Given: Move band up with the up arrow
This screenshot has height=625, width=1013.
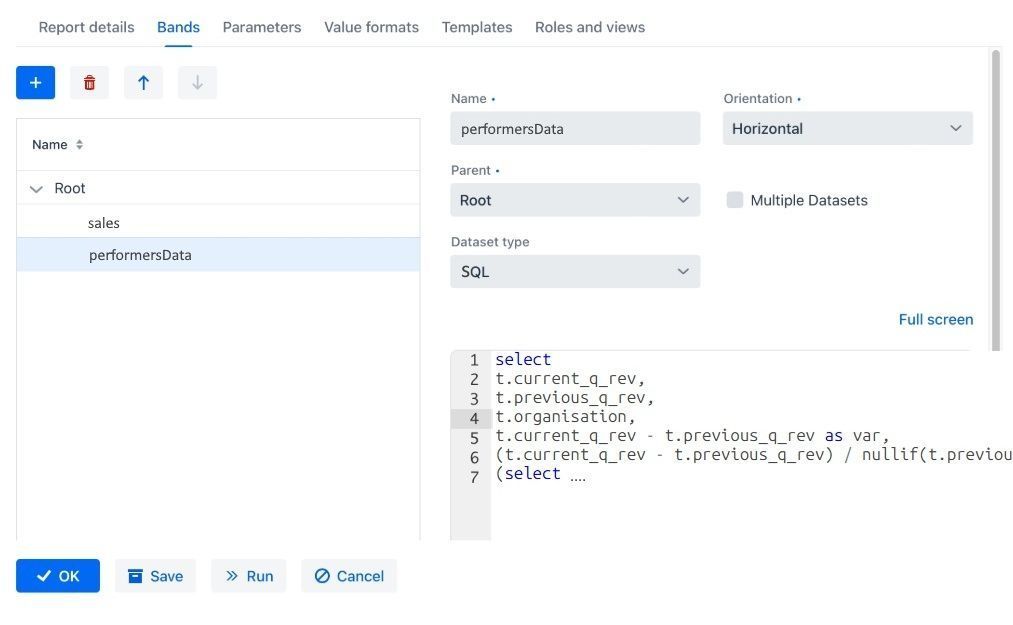Looking at the screenshot, I should tap(143, 83).
